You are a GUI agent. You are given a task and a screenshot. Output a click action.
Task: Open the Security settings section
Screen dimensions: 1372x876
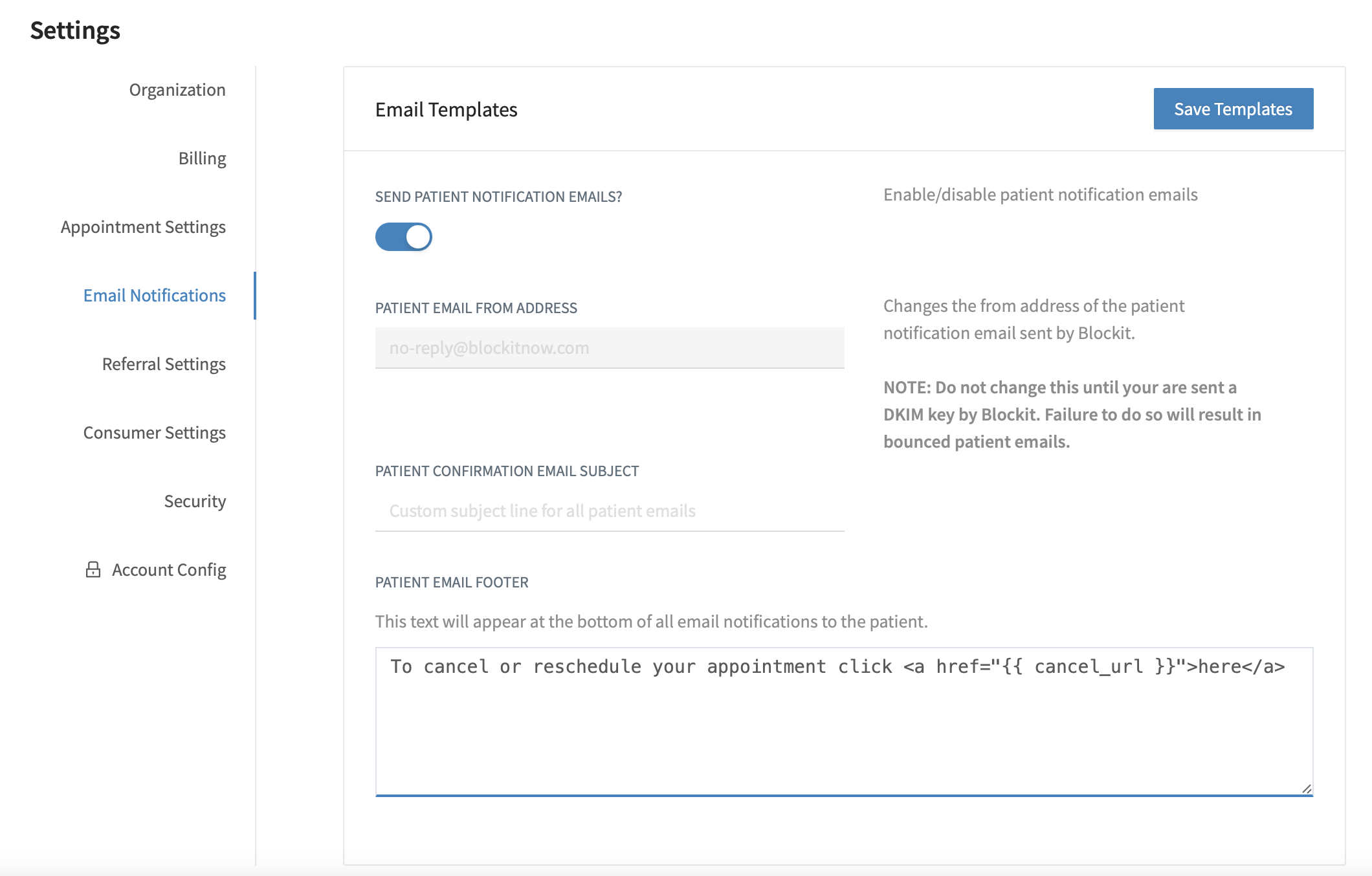coord(195,501)
